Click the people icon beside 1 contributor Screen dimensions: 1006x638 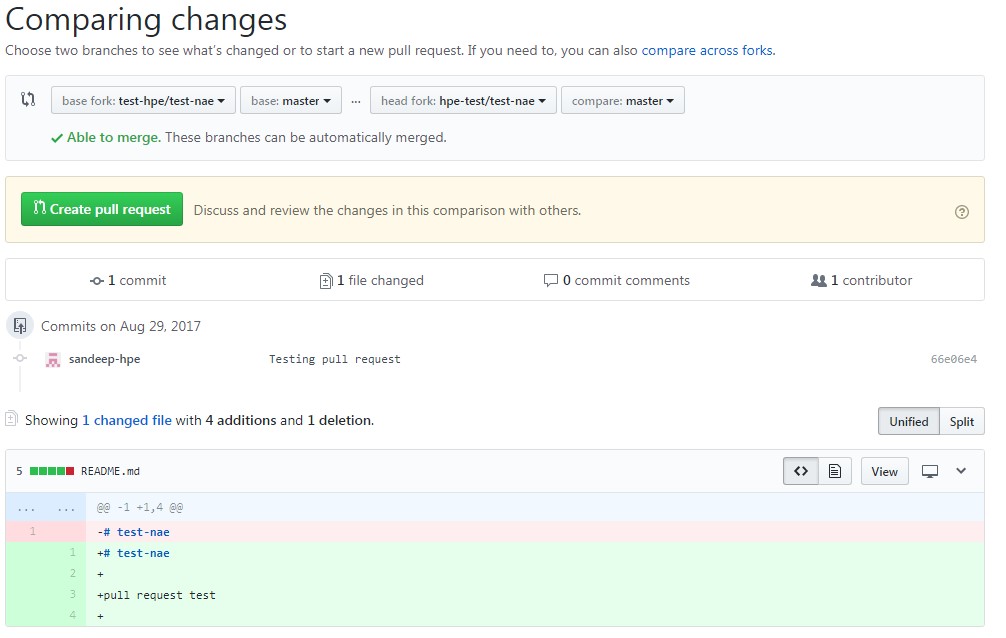point(819,280)
